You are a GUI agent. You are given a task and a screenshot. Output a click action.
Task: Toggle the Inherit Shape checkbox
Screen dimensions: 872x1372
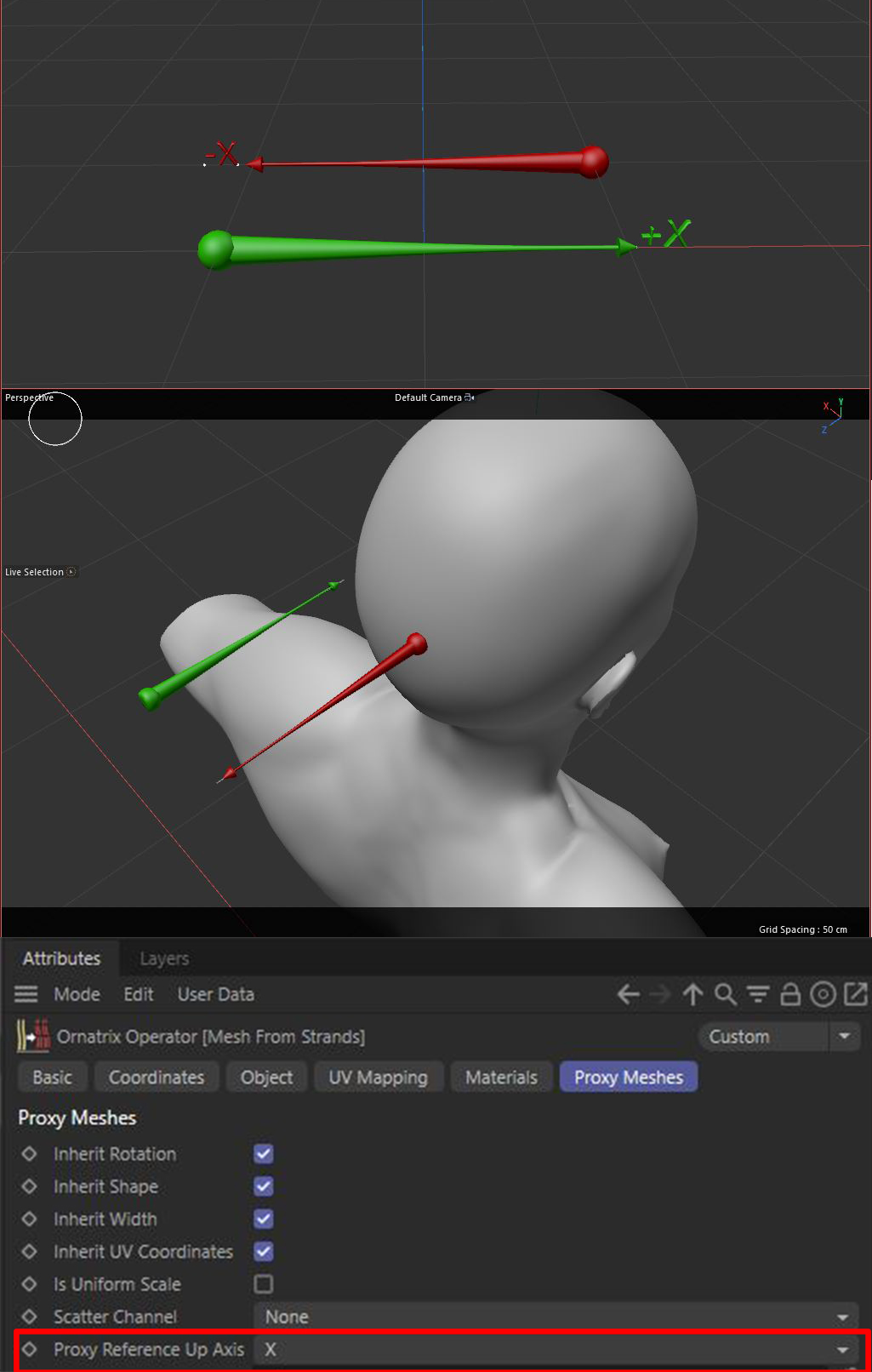point(264,1186)
